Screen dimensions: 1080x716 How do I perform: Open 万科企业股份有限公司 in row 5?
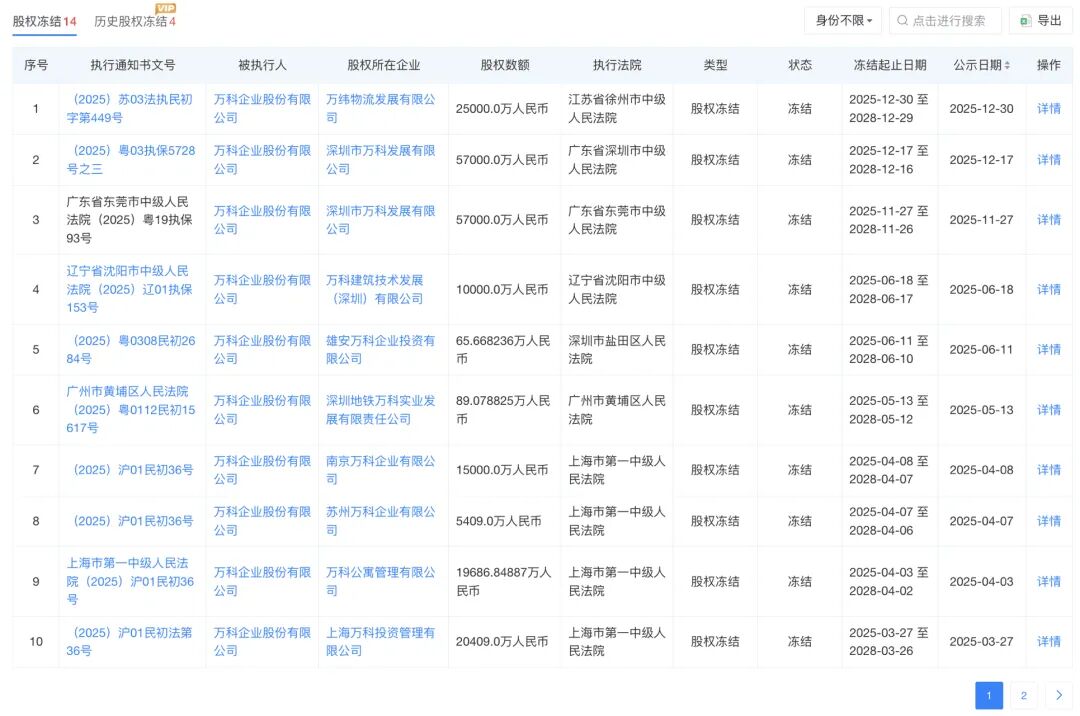point(262,350)
